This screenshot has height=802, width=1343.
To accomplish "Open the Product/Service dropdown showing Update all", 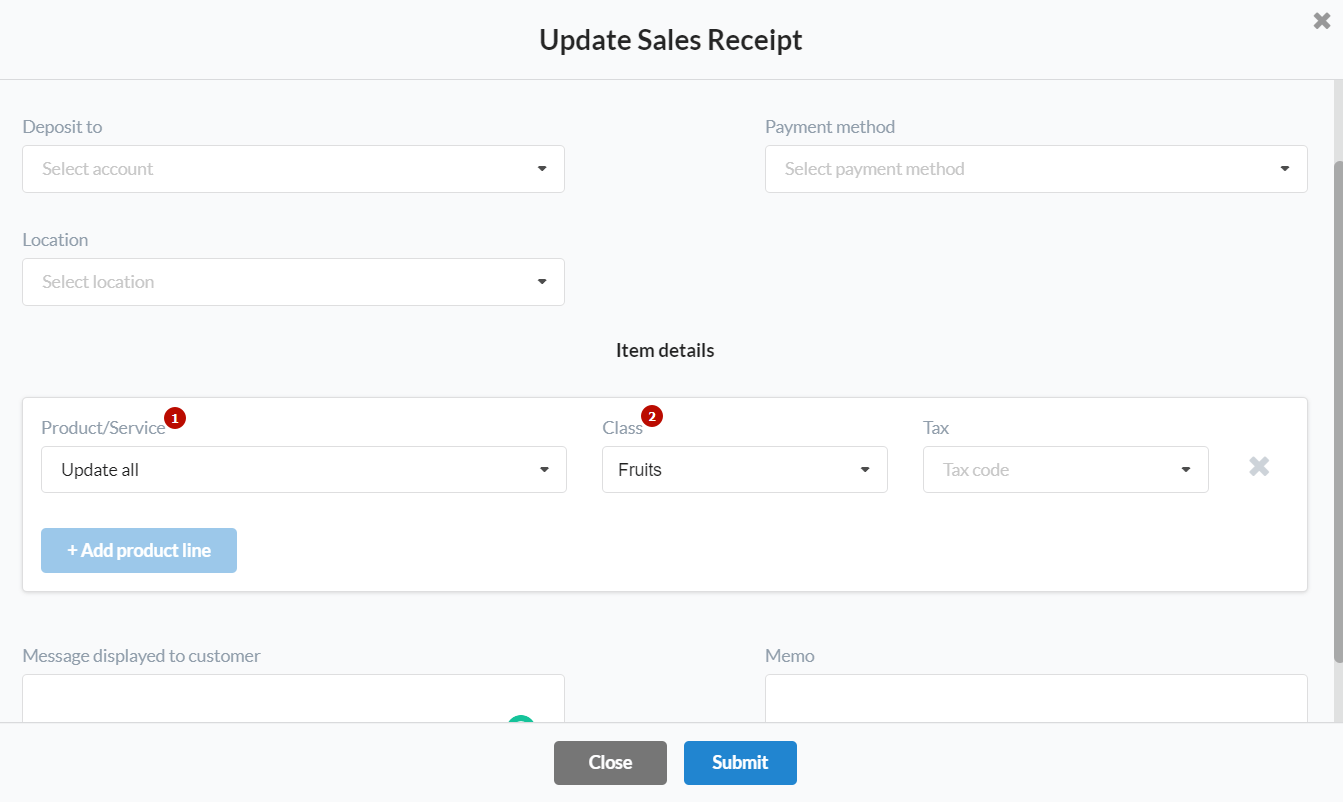I will 303,469.
